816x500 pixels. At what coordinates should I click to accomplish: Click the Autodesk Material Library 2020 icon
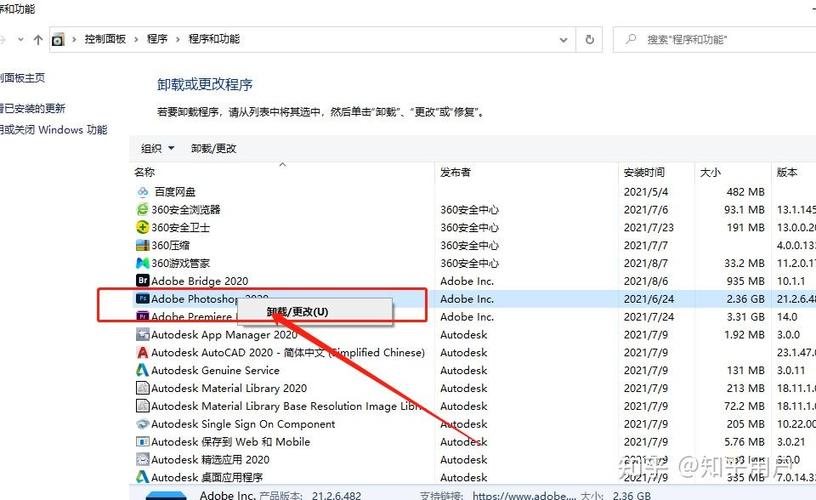tap(142, 388)
